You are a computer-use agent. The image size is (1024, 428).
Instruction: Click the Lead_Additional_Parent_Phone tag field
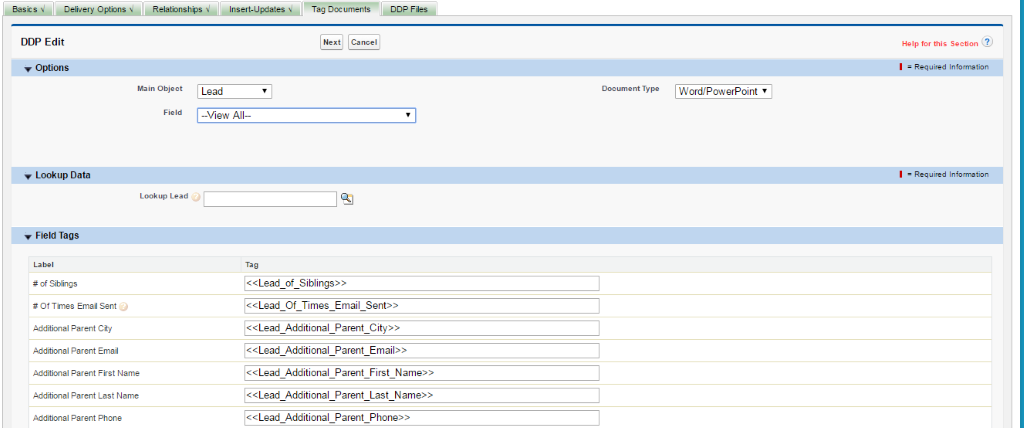(x=422, y=418)
